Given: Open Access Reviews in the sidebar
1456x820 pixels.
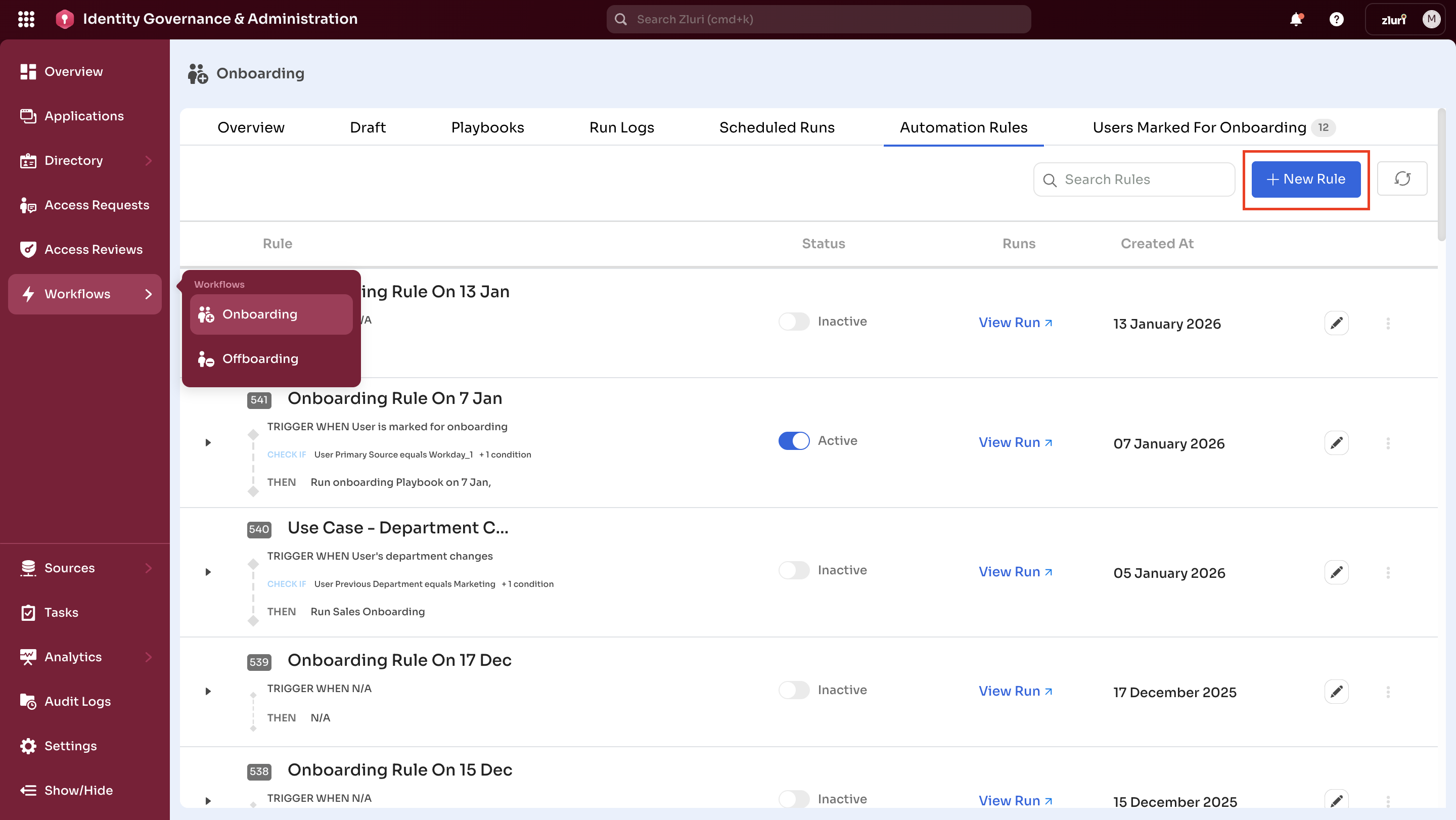Looking at the screenshot, I should (93, 249).
